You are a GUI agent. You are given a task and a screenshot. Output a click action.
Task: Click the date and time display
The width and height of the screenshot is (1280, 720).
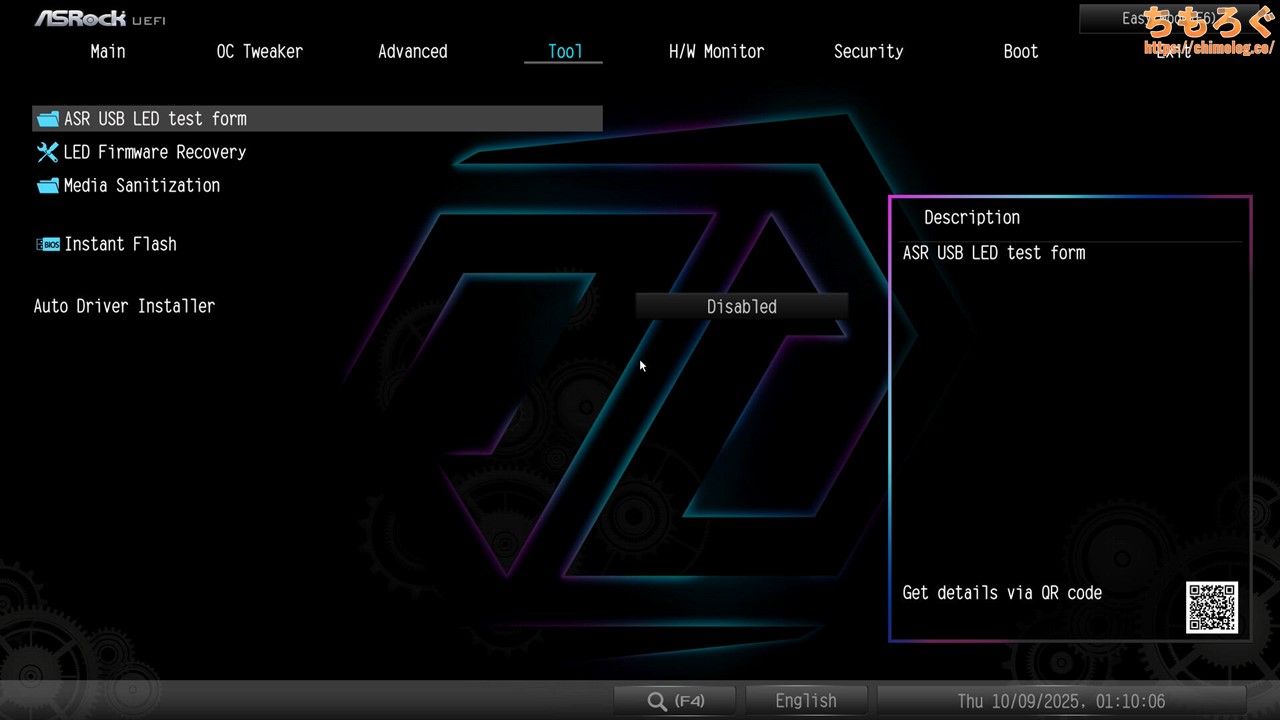click(x=1061, y=701)
